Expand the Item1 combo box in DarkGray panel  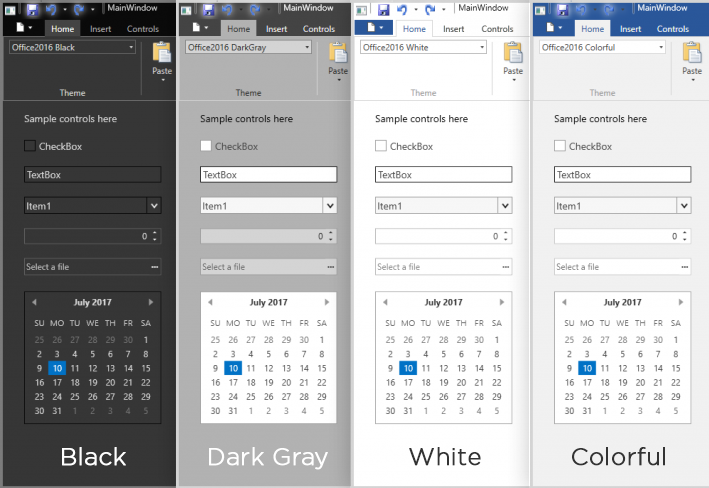click(330, 206)
